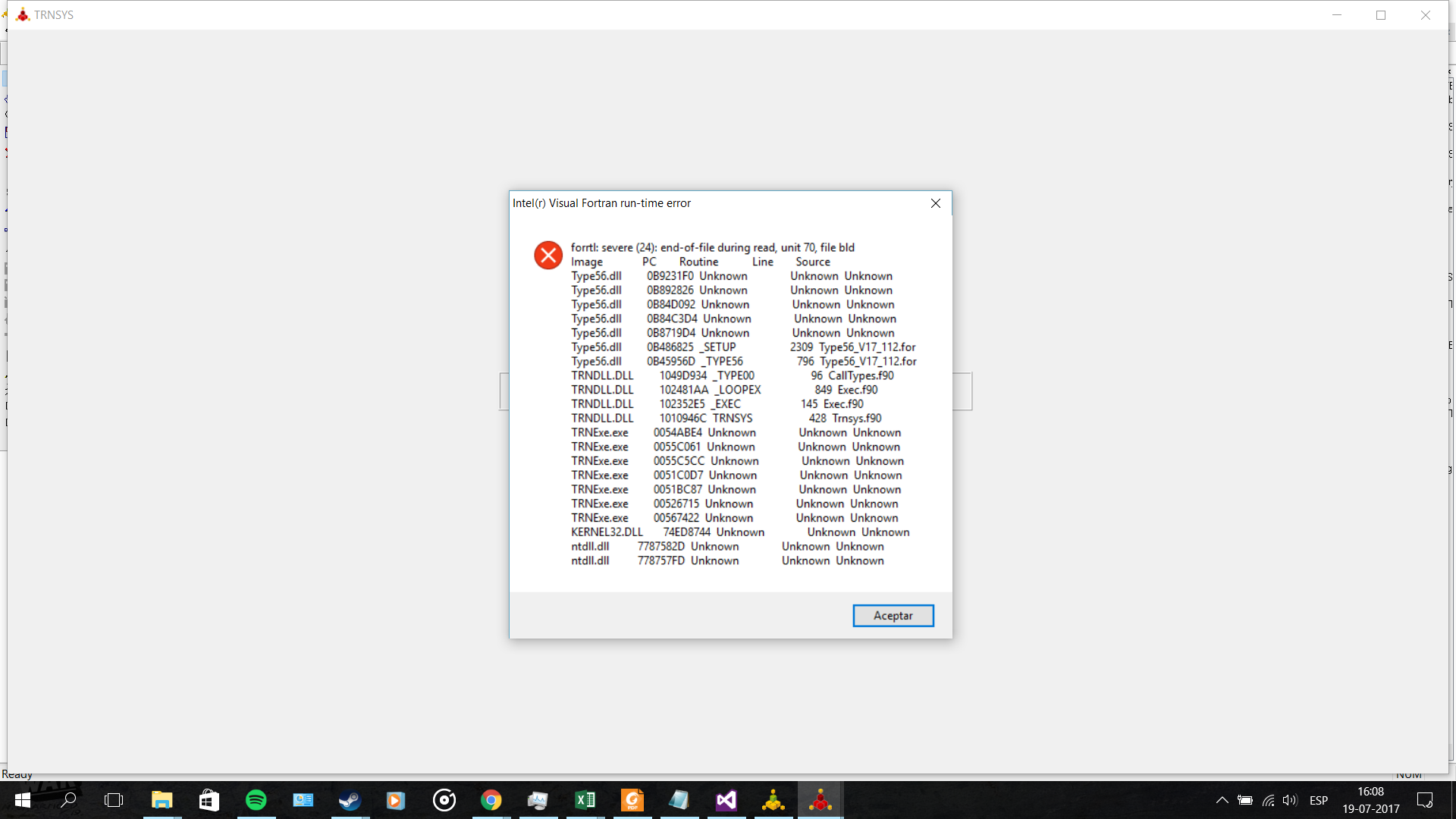This screenshot has width=1456, height=819.
Task: Click the Aceptar button in error dialog
Action: [893, 616]
